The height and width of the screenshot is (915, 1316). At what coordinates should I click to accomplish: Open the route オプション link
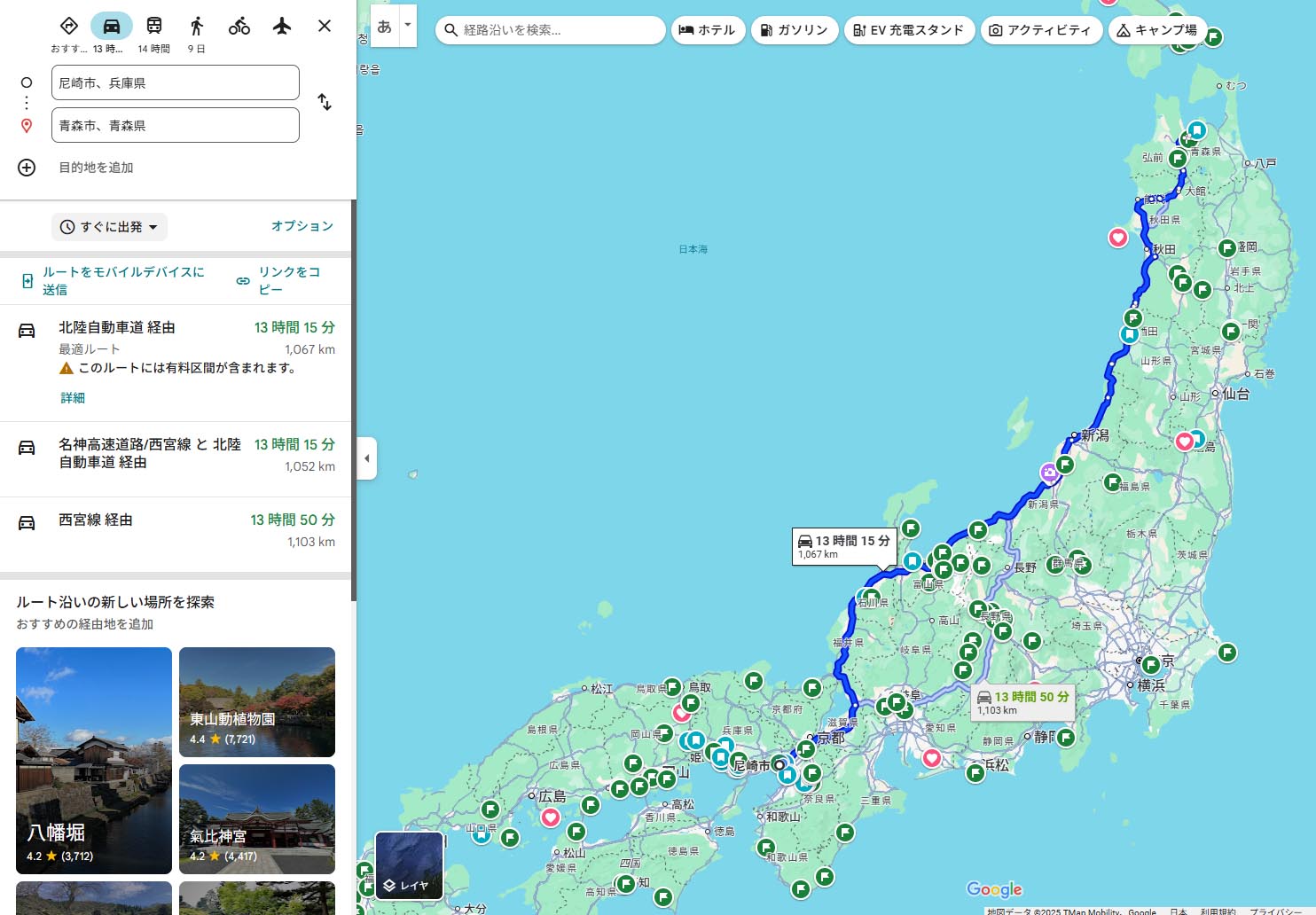point(302,226)
